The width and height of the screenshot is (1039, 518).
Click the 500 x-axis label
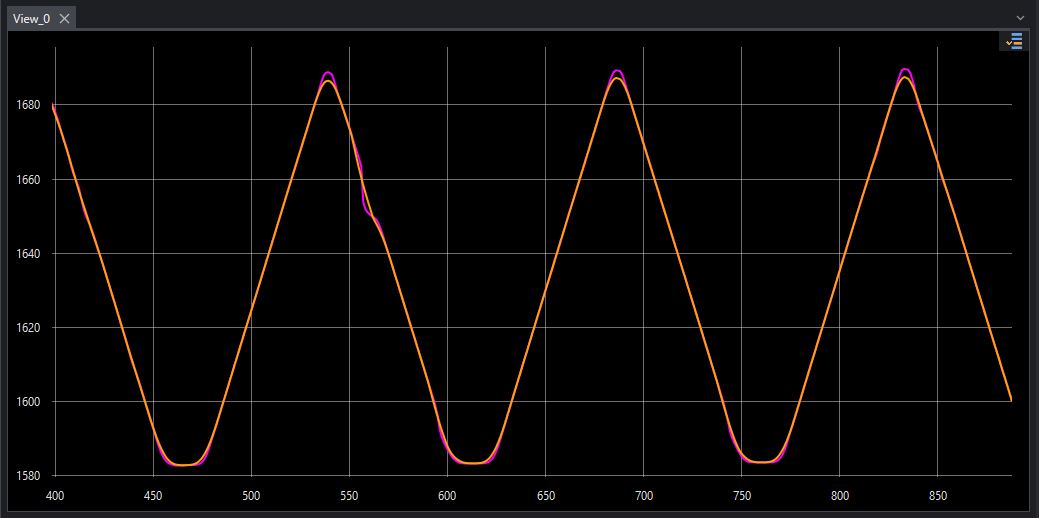pos(251,496)
